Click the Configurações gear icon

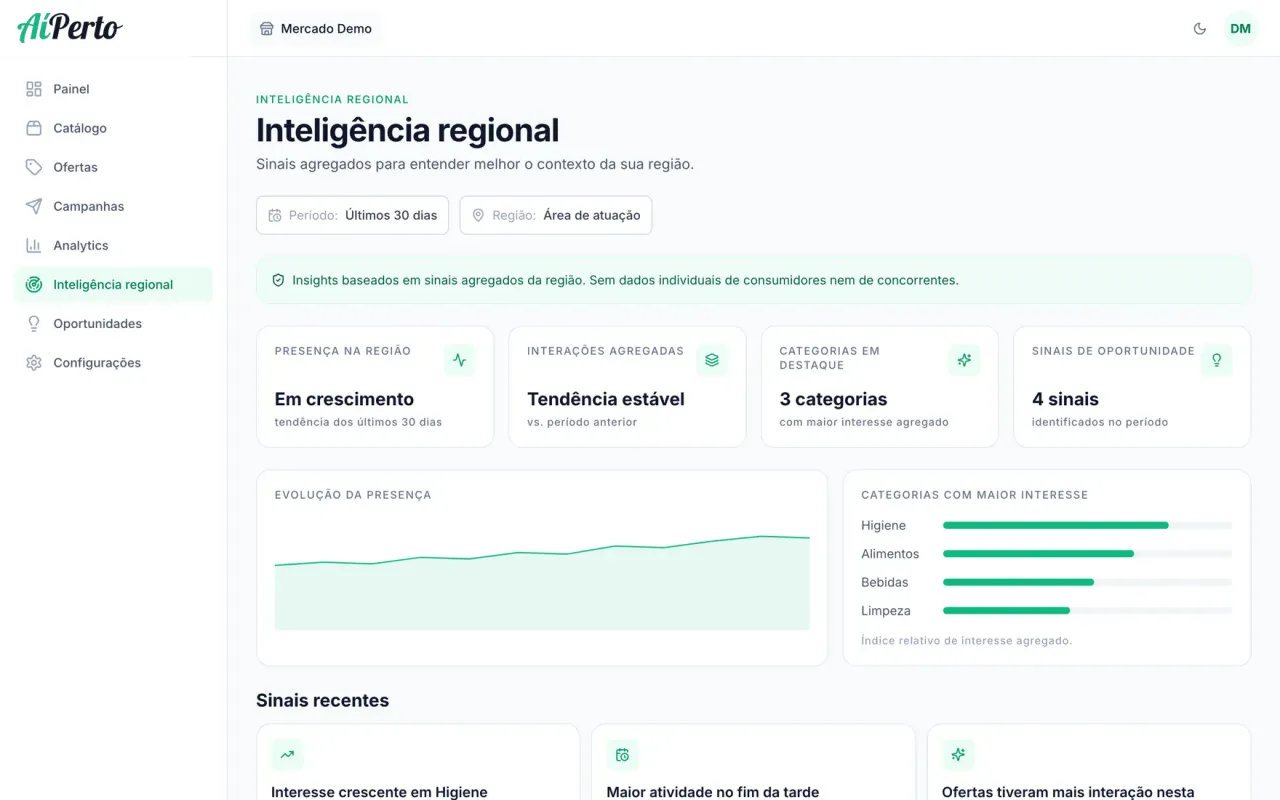tap(34, 362)
